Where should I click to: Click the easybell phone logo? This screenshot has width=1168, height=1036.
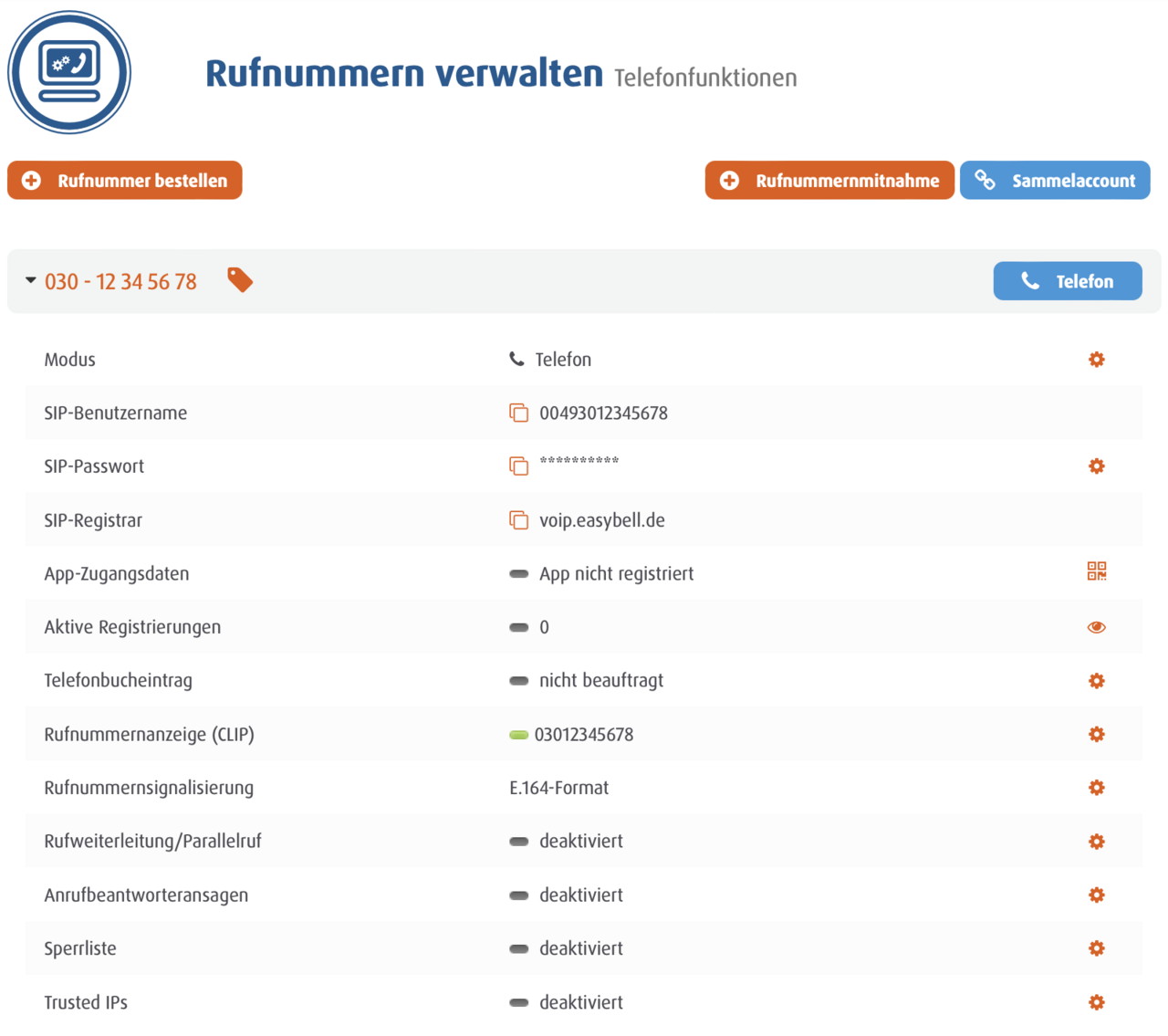(x=68, y=71)
